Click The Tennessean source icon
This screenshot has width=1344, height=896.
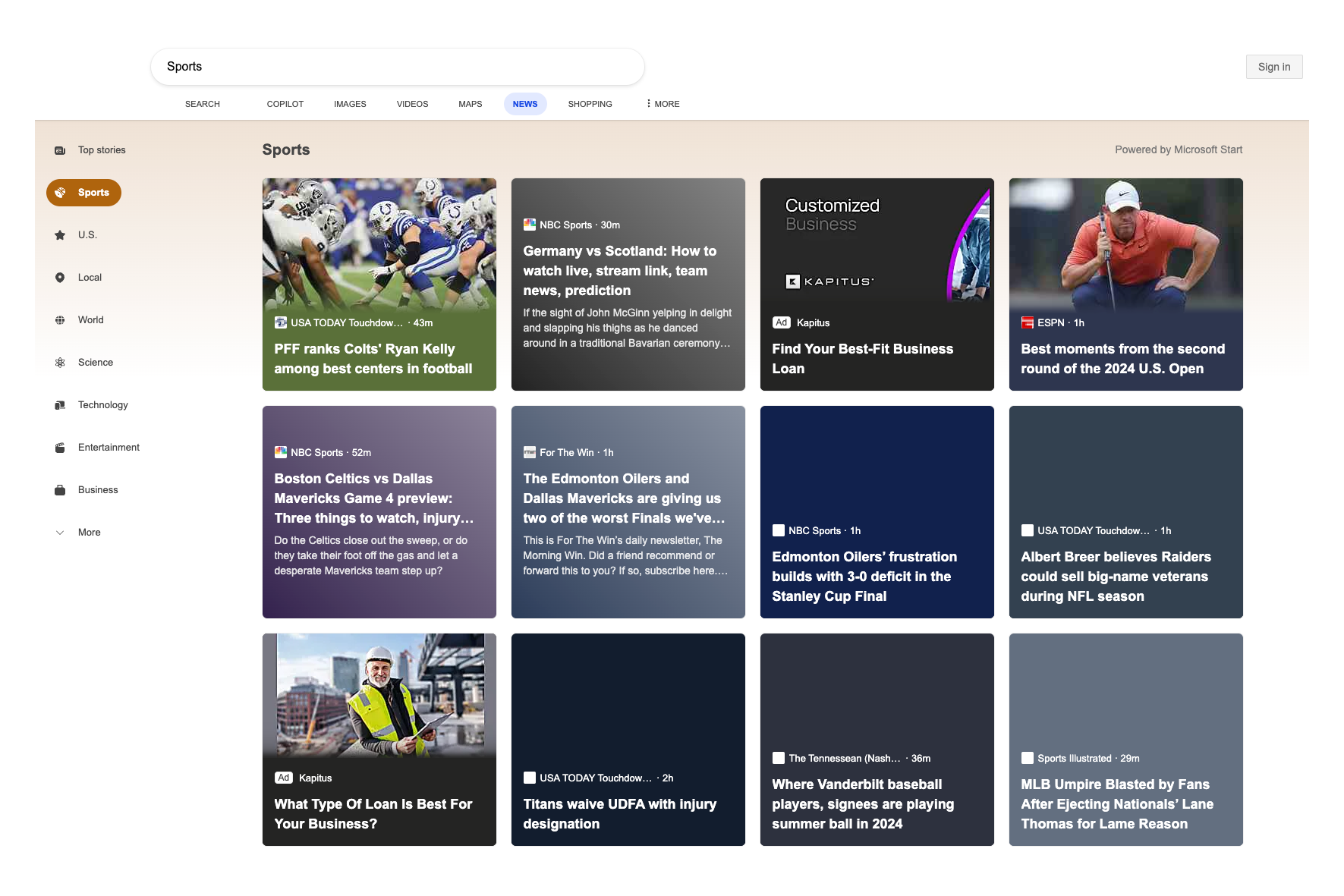click(779, 758)
